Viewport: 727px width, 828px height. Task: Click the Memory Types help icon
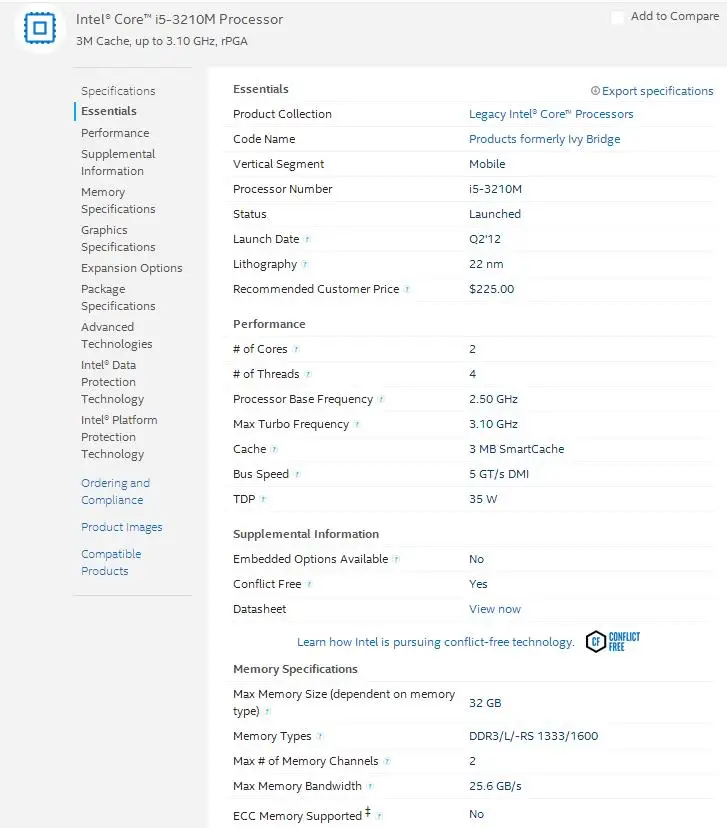(319, 737)
